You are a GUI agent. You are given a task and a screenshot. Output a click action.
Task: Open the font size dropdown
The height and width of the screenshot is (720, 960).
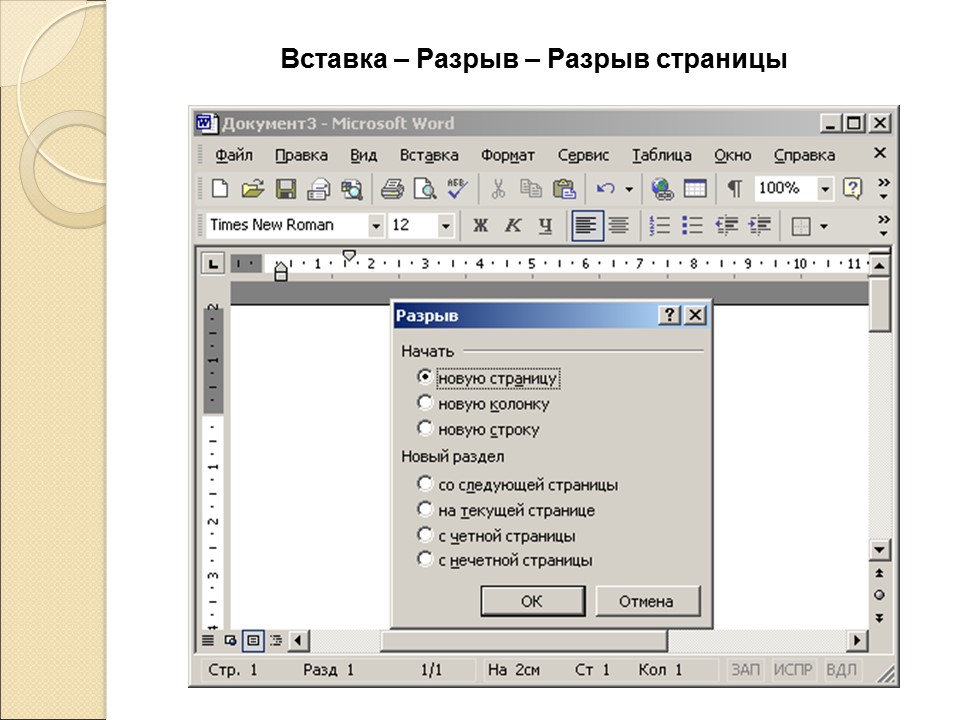445,225
